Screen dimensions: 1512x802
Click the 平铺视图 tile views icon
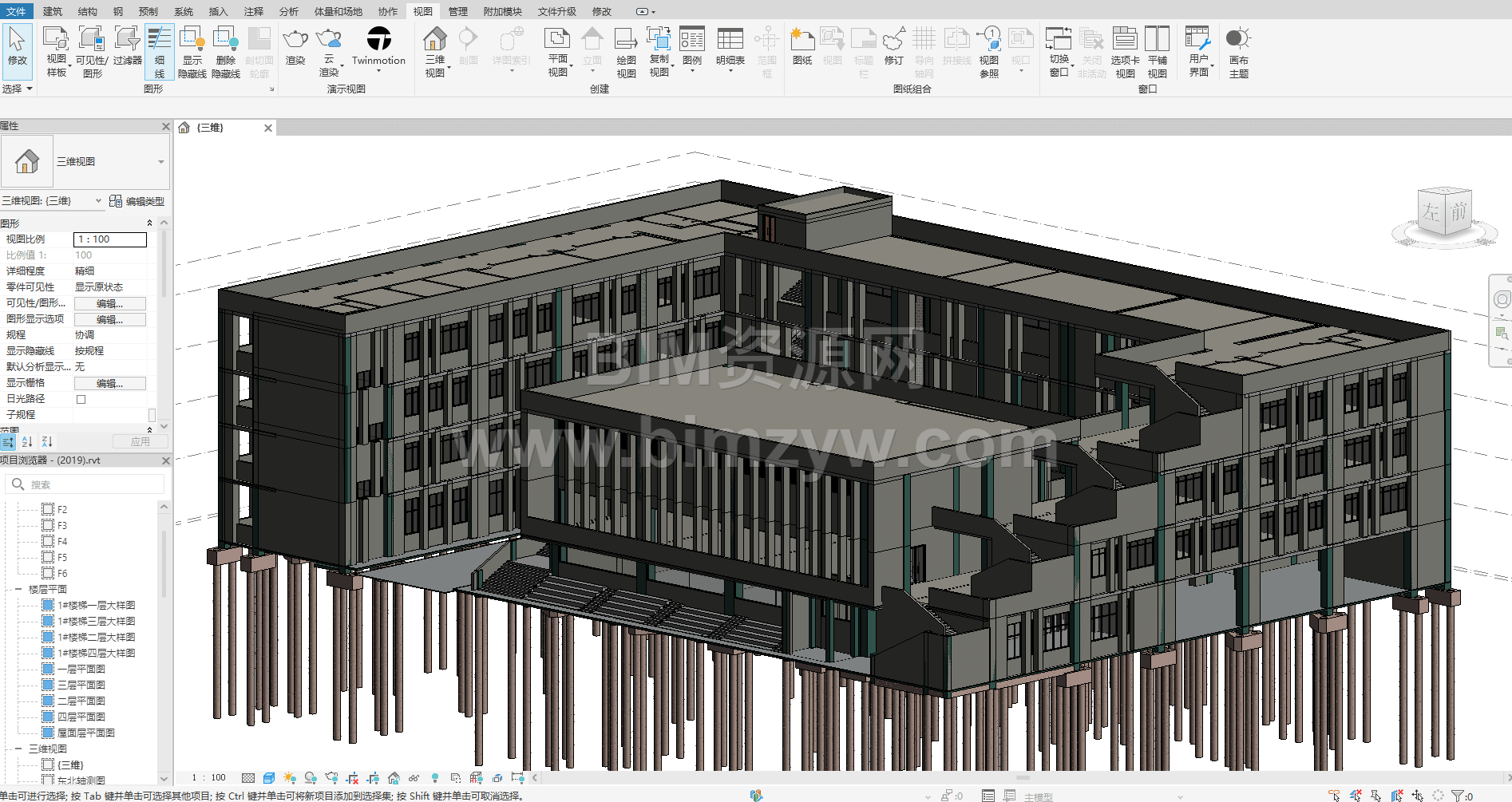(x=1157, y=40)
